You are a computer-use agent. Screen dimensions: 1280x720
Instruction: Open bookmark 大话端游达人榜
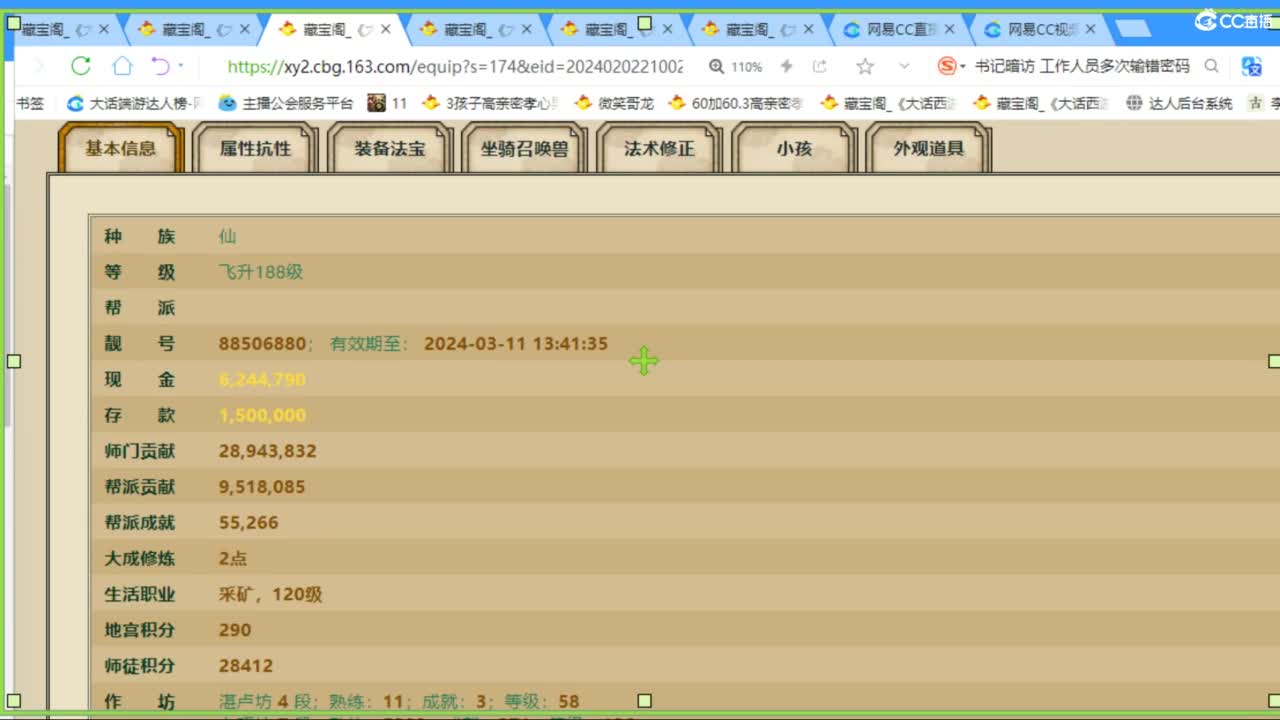pyautogui.click(x=134, y=102)
